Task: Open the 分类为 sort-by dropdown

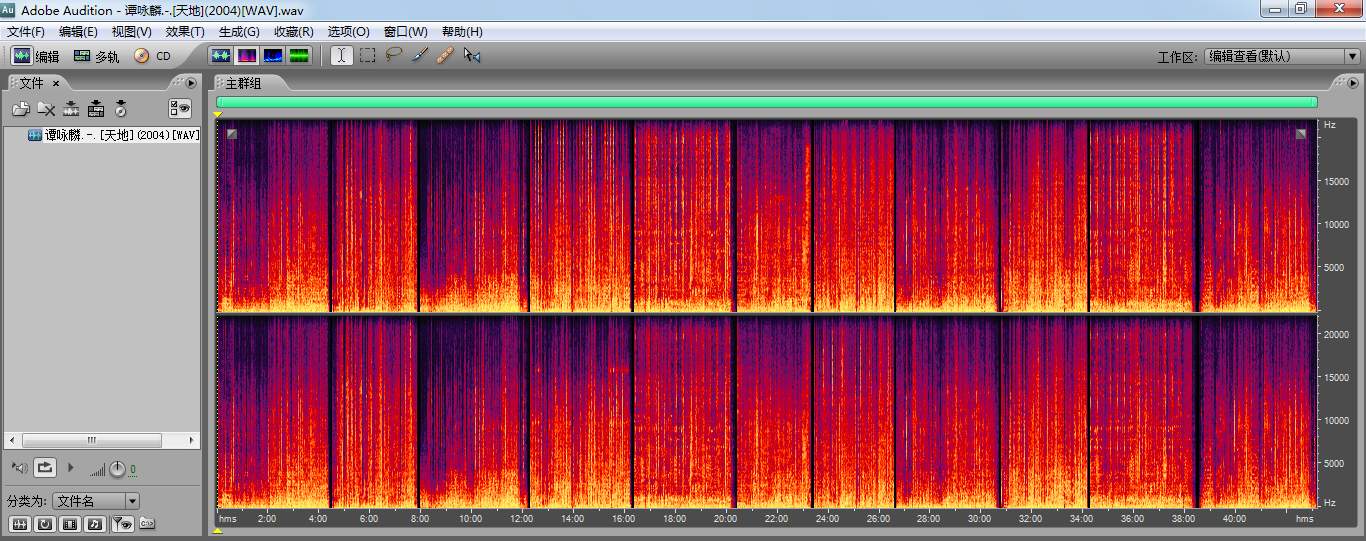Action: (95, 501)
